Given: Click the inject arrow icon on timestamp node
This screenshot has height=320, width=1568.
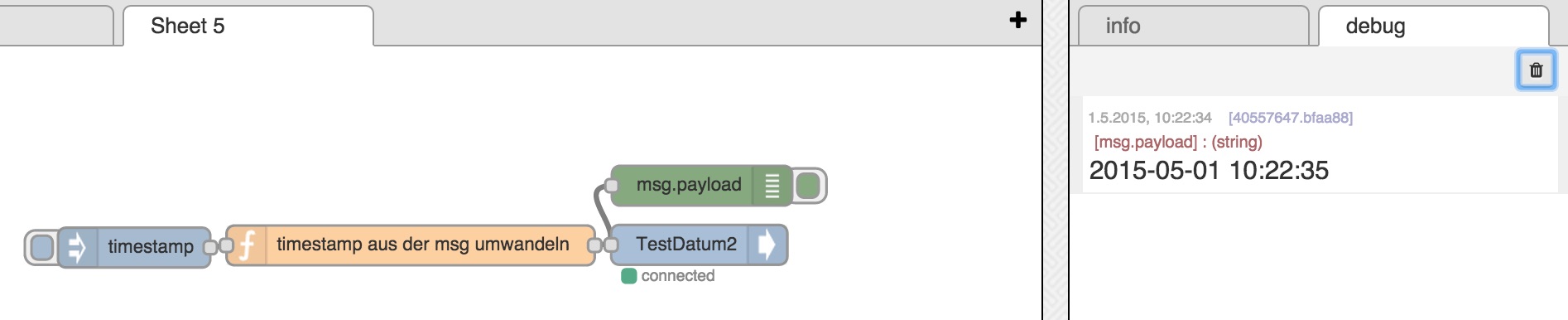Looking at the screenshot, I should tap(77, 247).
